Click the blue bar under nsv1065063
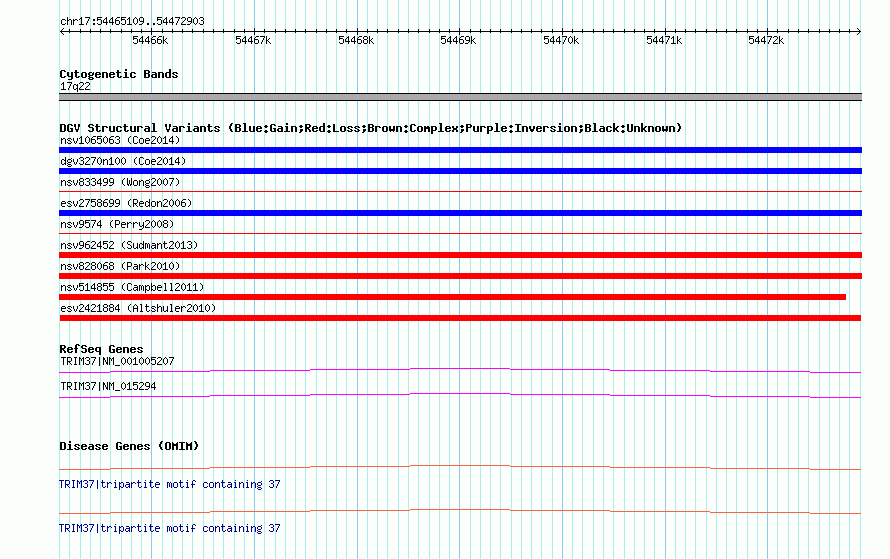The width and height of the screenshot is (890, 559). tap(460, 150)
